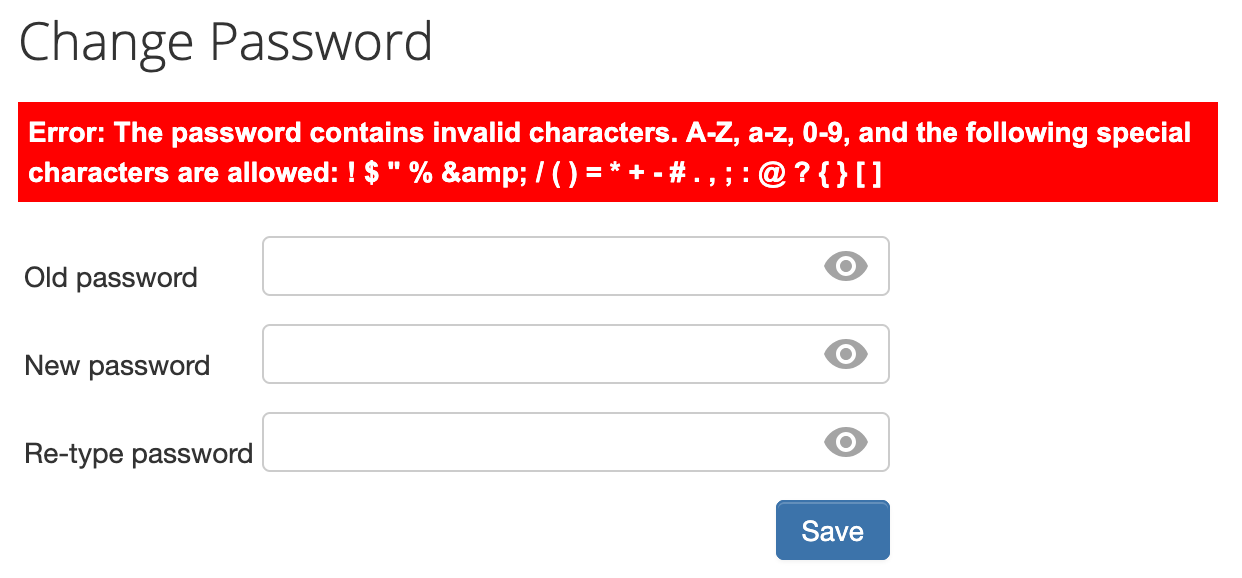Reveal the New password using eye icon
The image size is (1242, 578).
click(x=845, y=354)
